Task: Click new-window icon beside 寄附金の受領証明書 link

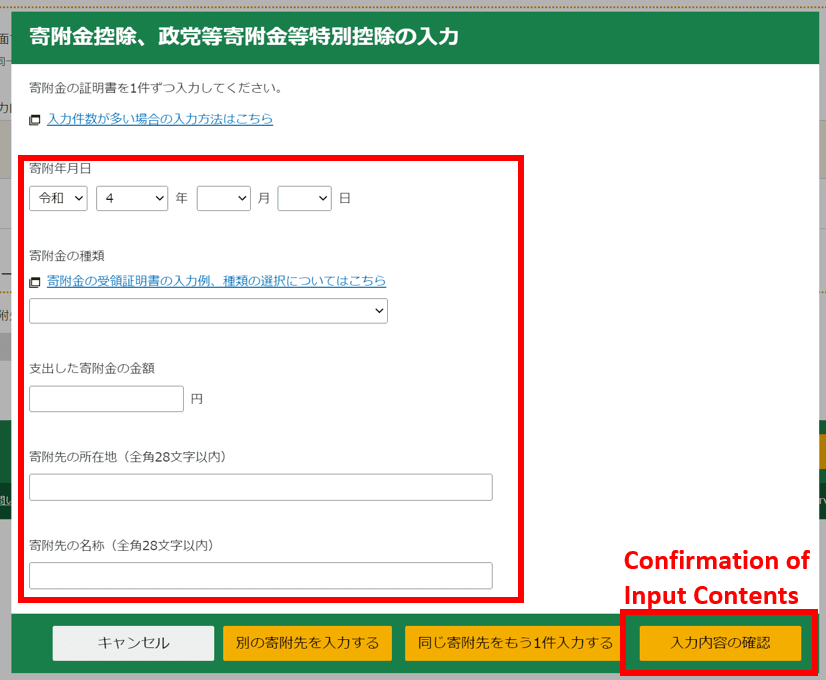Action: tap(35, 282)
